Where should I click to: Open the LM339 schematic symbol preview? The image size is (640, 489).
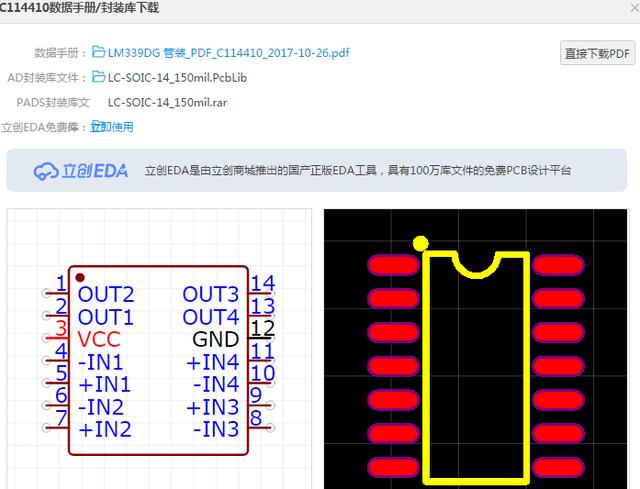[159, 349]
